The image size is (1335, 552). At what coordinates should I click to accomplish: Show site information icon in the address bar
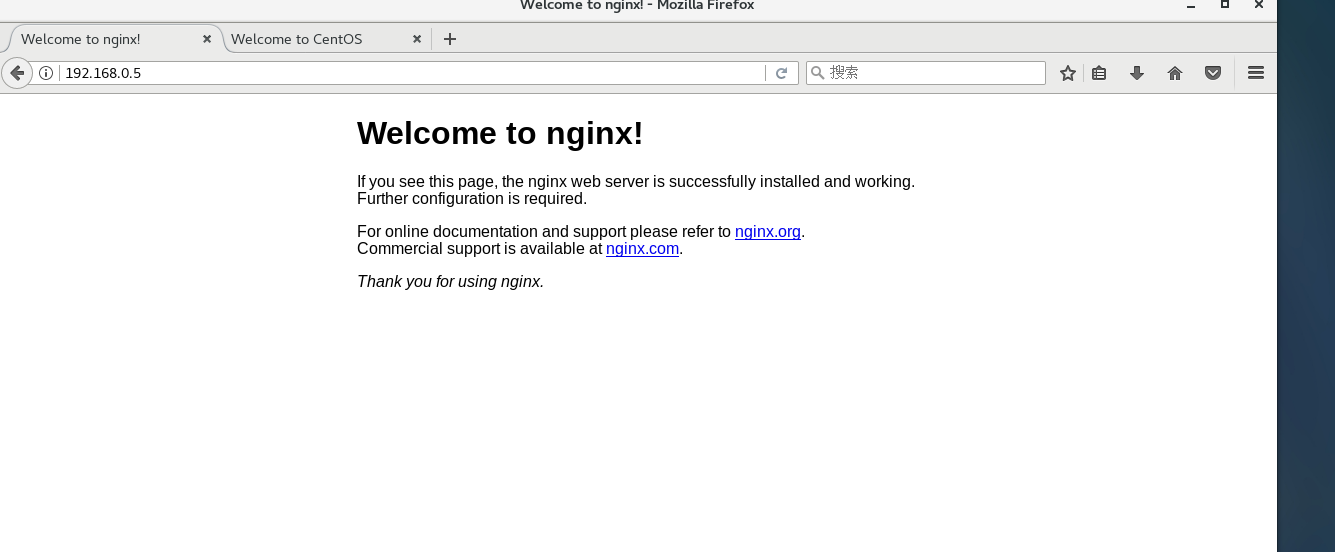(x=46, y=73)
